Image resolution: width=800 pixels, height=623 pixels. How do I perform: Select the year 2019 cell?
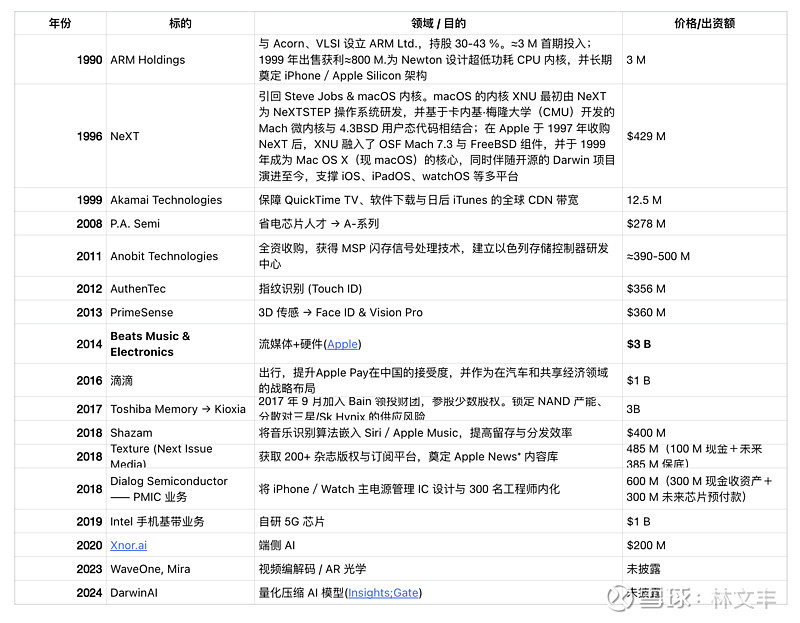(60, 521)
